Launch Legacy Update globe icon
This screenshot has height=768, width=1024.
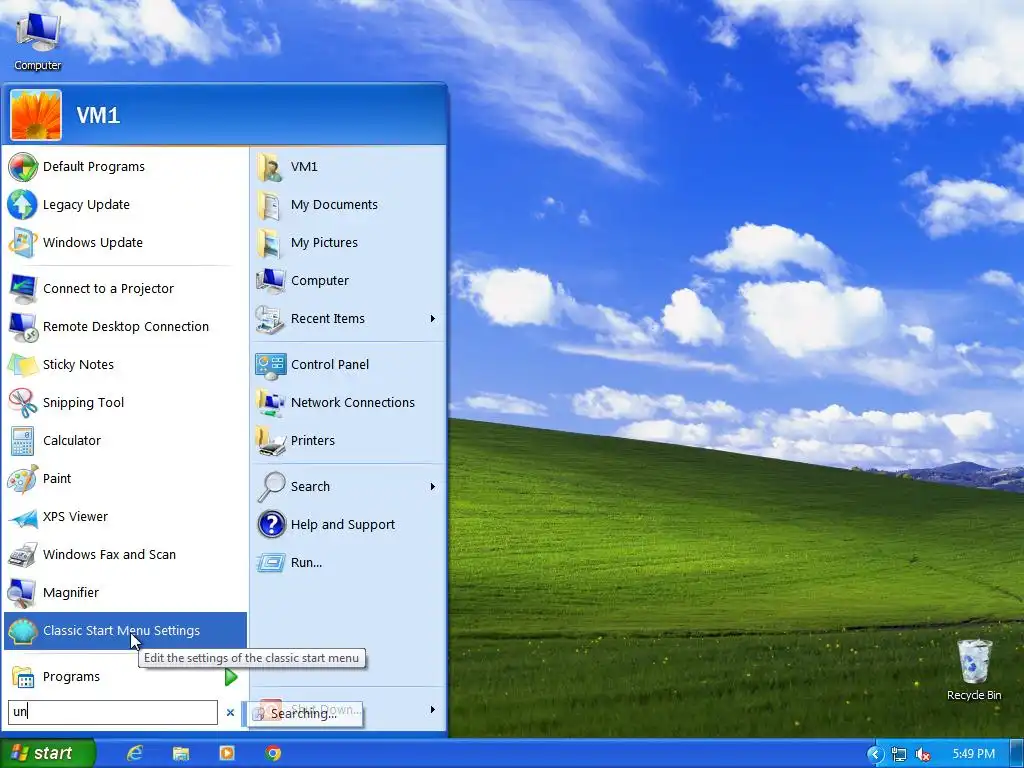tap(23, 204)
